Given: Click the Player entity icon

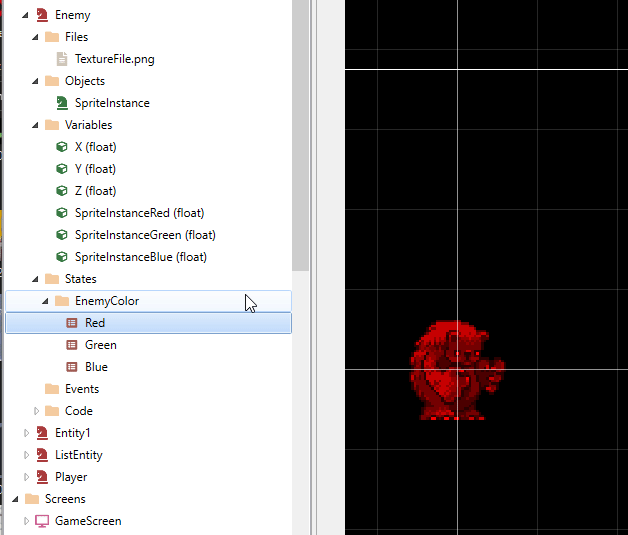Looking at the screenshot, I should pyautogui.click(x=42, y=477).
